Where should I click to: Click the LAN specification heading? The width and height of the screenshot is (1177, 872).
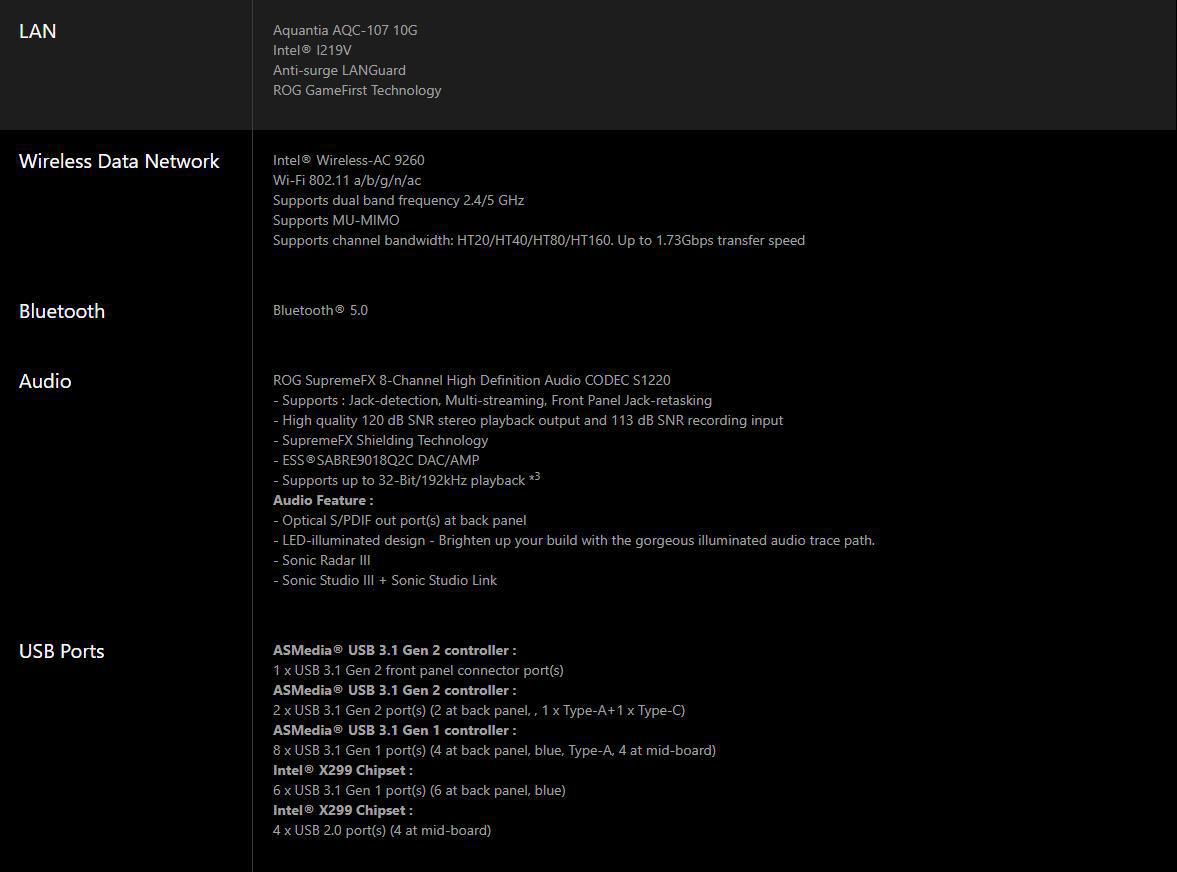click(x=38, y=31)
